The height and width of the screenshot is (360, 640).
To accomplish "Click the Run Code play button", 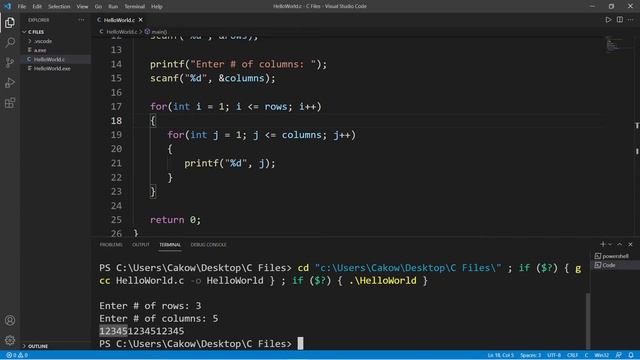I will pos(608,20).
